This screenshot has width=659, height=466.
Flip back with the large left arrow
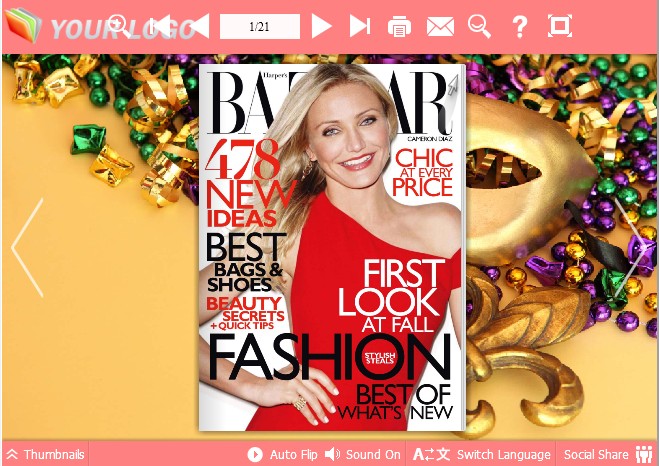tap(28, 248)
